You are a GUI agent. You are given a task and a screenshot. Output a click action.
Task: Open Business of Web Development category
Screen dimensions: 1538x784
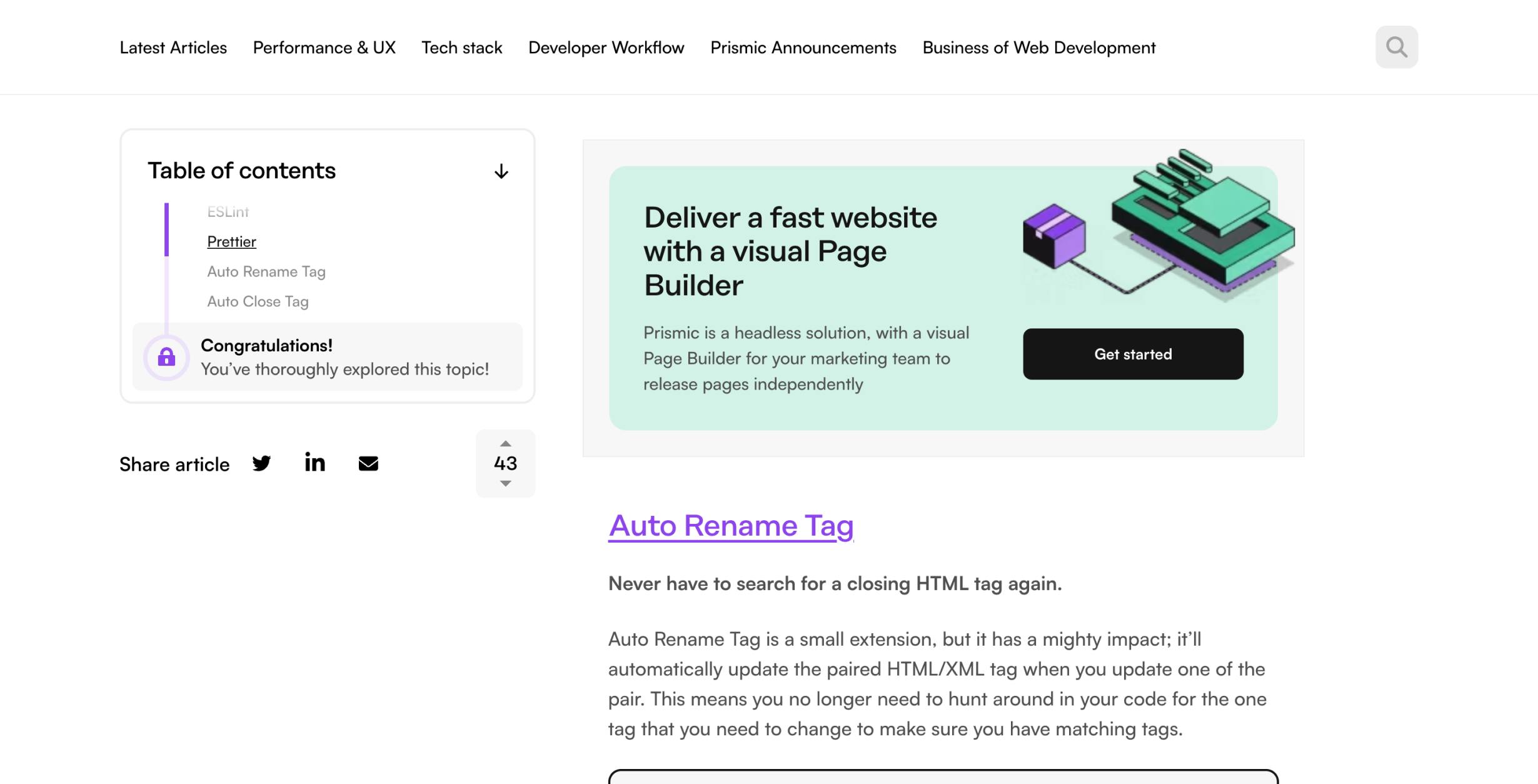tap(1038, 48)
